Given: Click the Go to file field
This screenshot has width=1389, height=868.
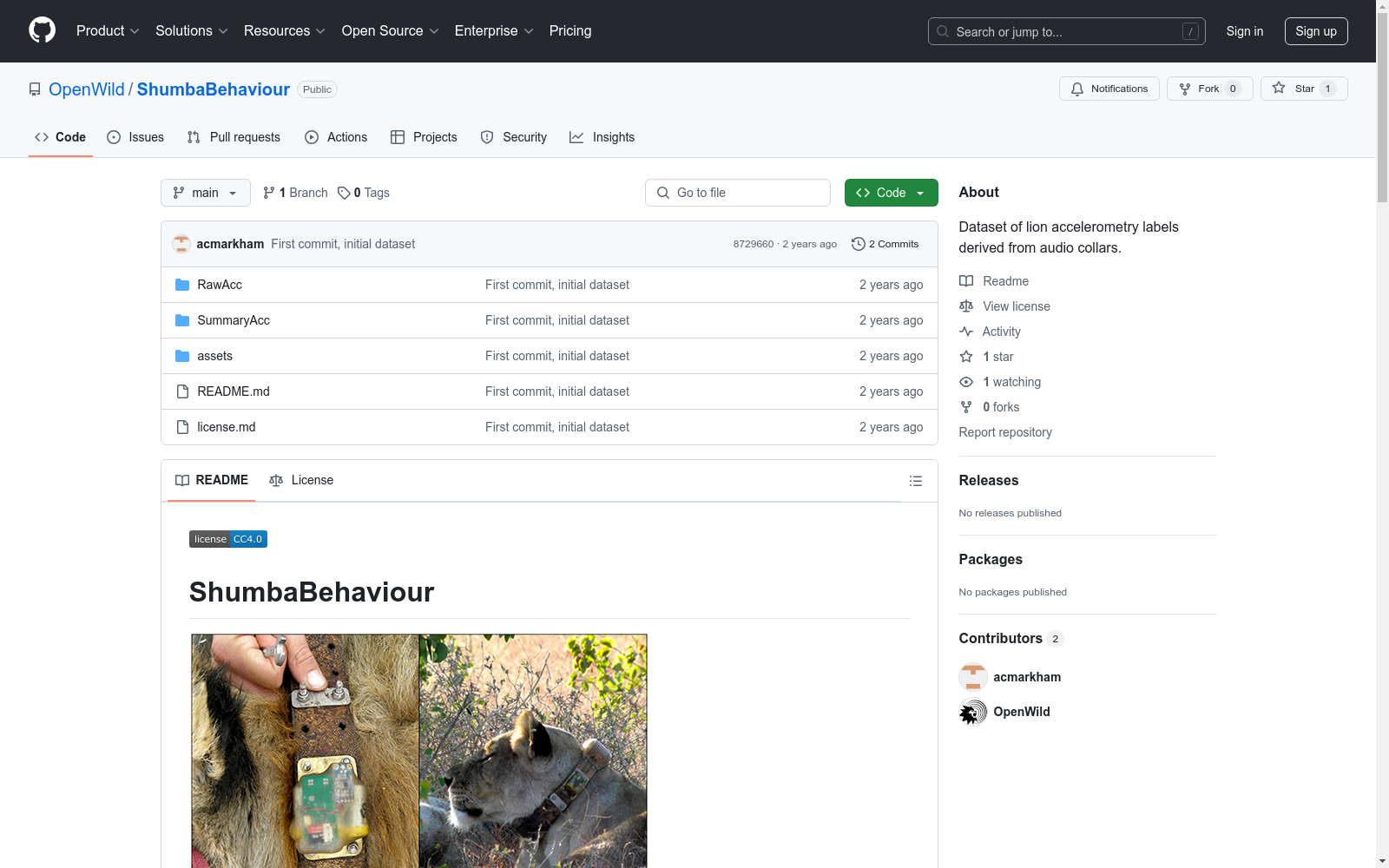Looking at the screenshot, I should (x=738, y=193).
